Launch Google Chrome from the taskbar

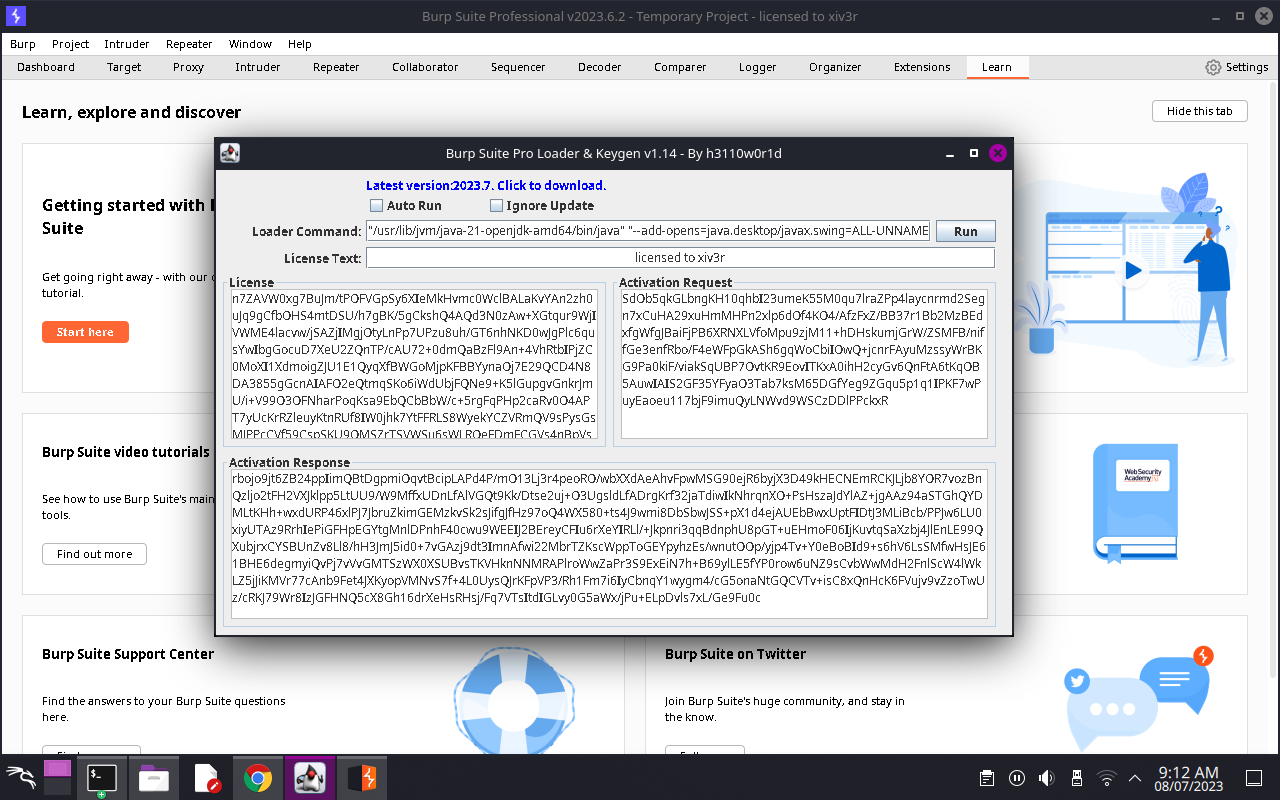point(258,777)
